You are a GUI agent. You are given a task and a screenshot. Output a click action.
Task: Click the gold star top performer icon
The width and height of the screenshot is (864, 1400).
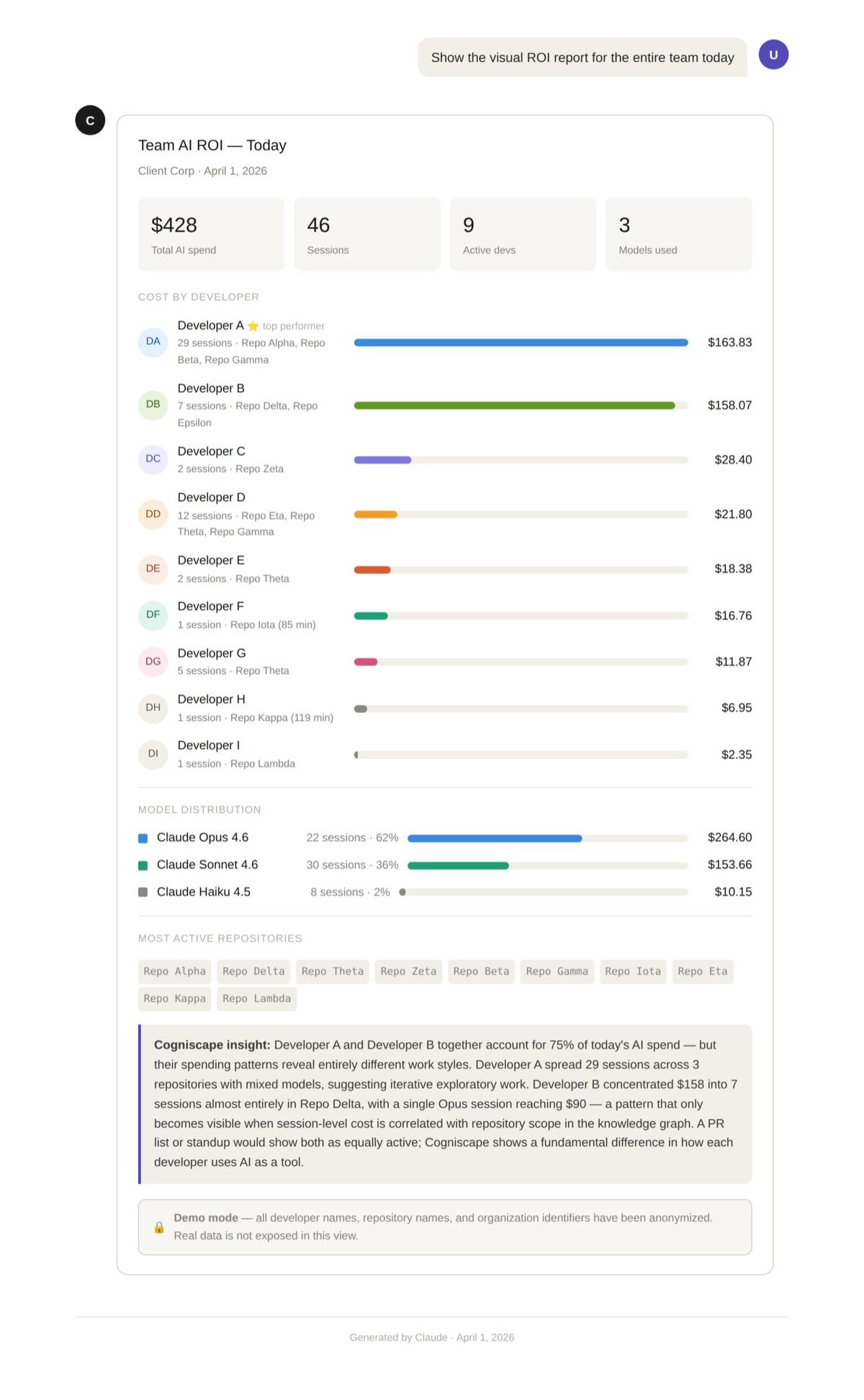click(x=253, y=326)
